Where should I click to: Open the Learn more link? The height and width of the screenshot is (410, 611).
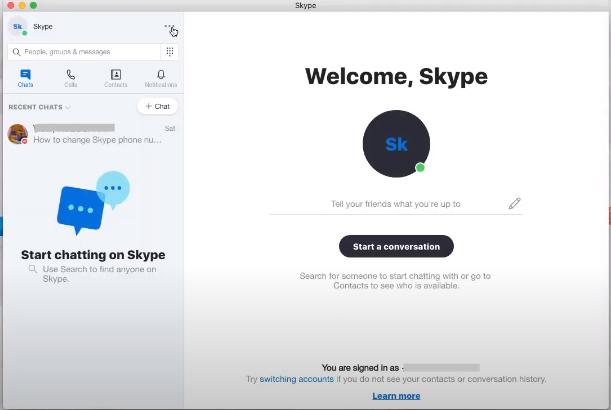396,396
